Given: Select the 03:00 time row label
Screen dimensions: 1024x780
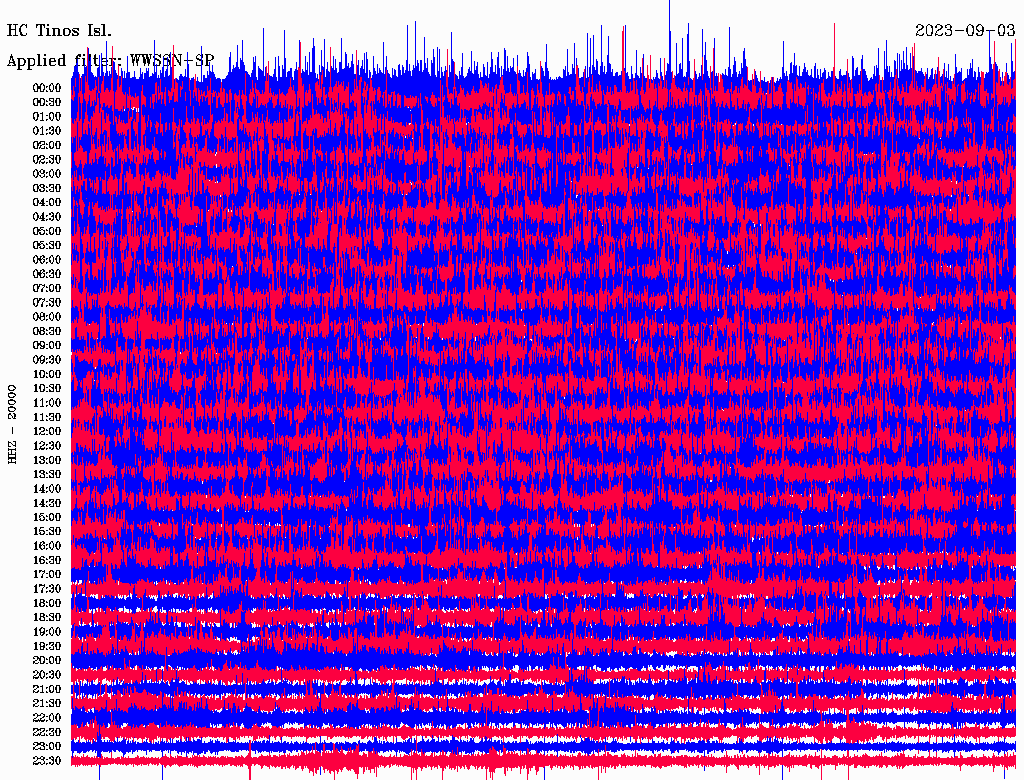Looking at the screenshot, I should [x=47, y=174].
